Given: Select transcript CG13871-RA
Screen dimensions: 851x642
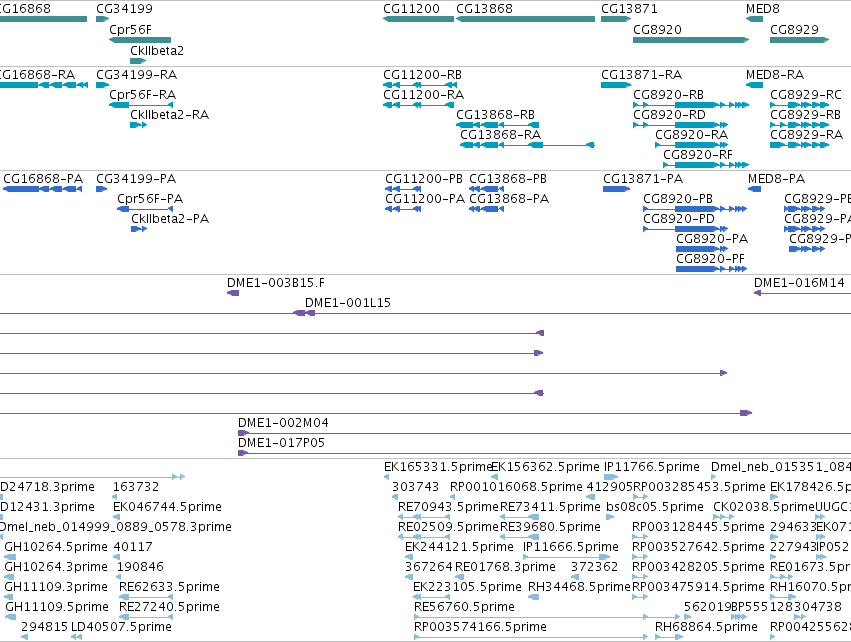Looking at the screenshot, I should coord(616,85).
